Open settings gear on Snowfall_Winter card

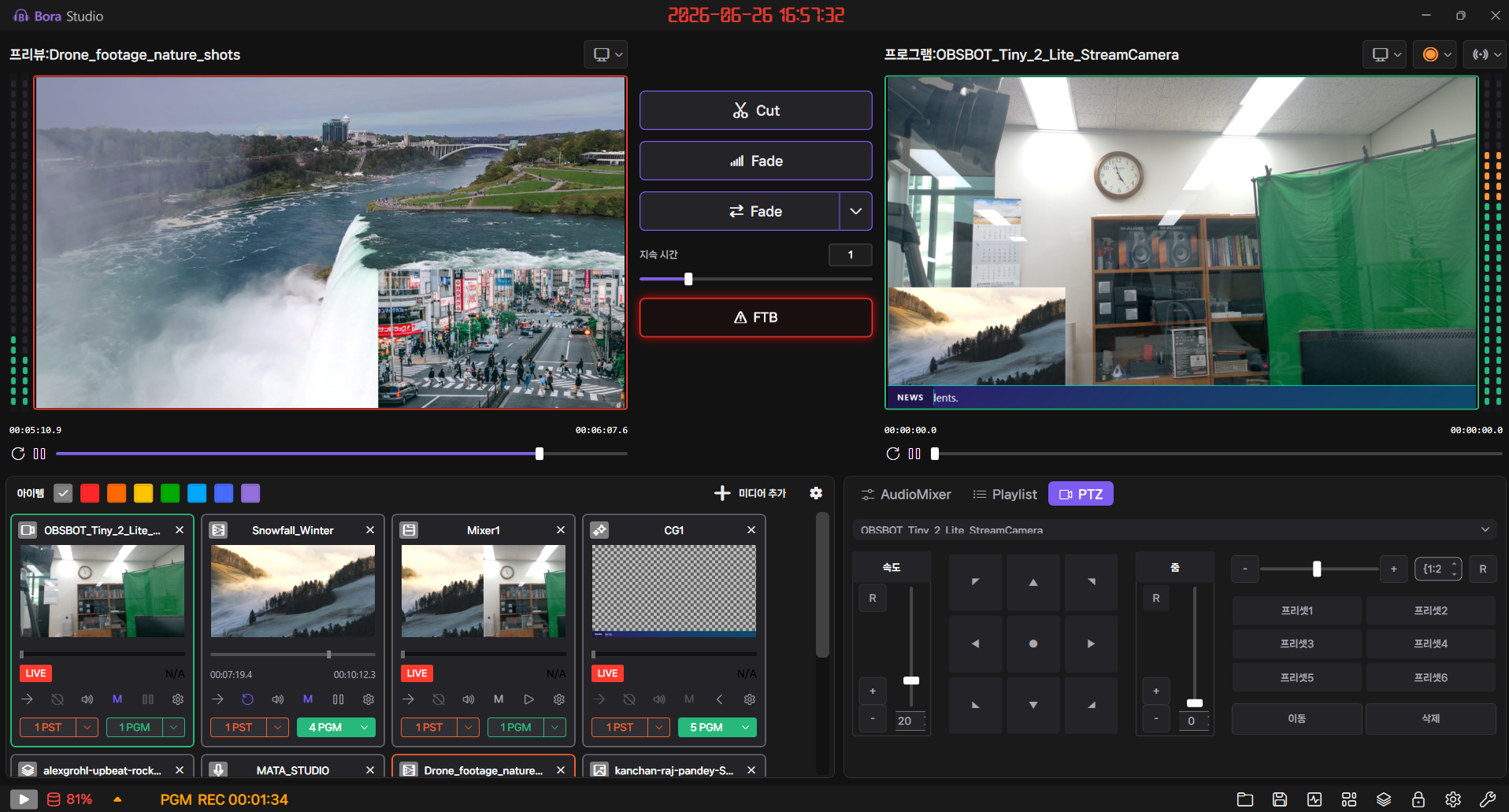(368, 699)
